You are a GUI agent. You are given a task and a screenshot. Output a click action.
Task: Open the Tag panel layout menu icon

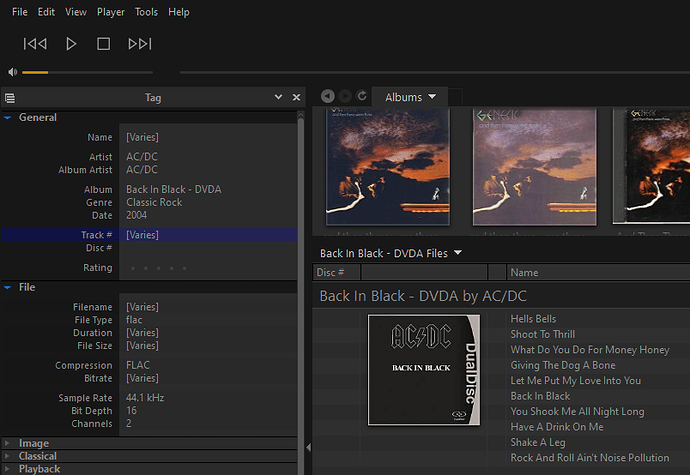[x=10, y=98]
